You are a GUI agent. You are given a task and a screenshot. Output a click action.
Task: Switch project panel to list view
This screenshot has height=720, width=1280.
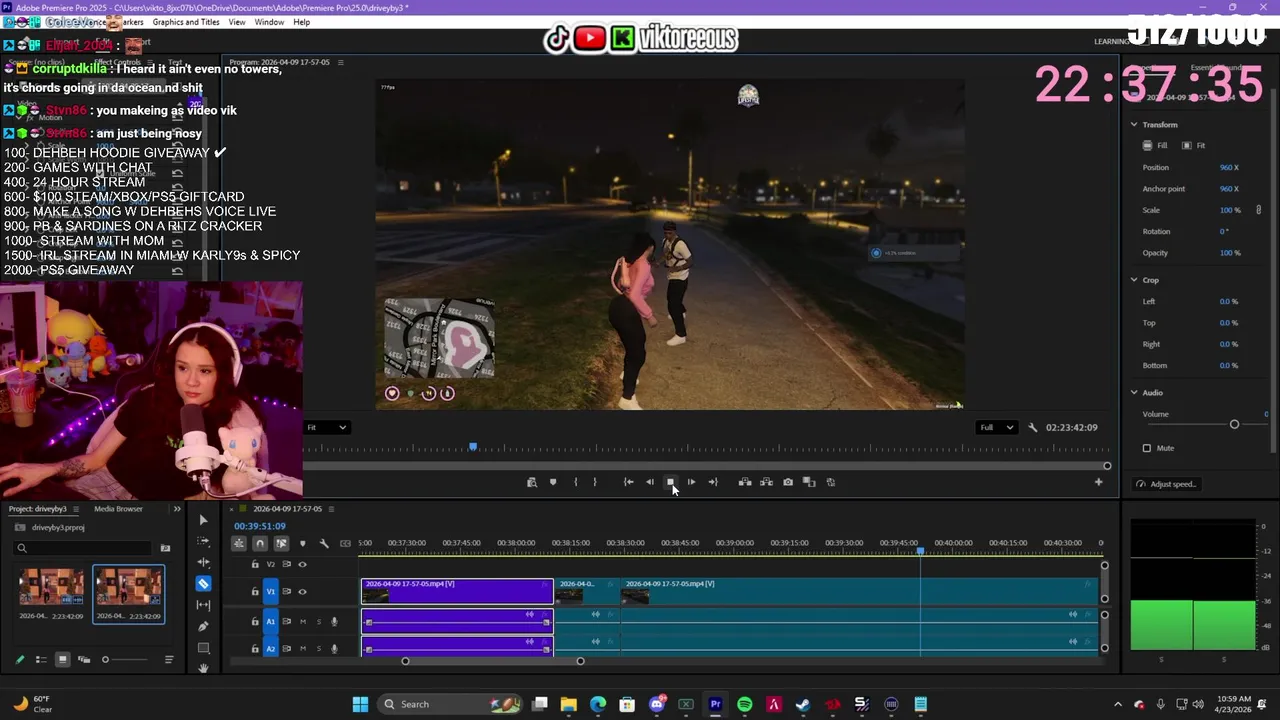pyautogui.click(x=41, y=659)
